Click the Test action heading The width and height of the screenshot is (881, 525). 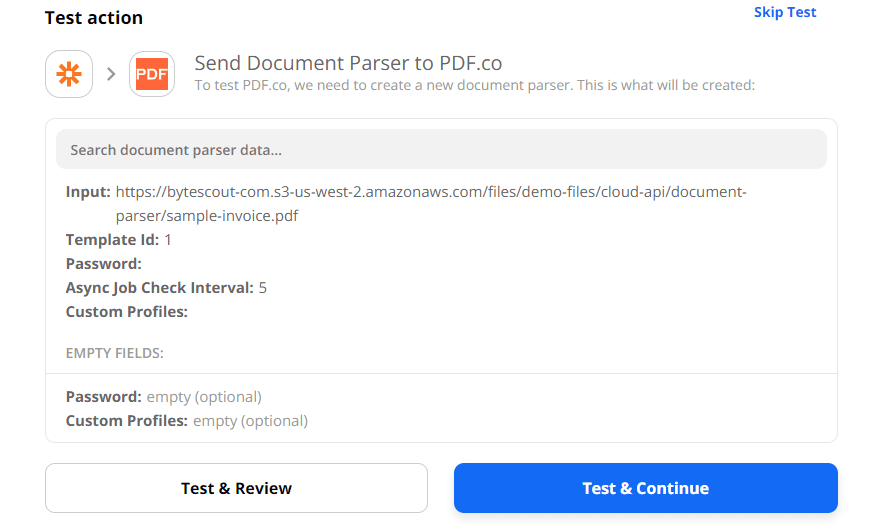tap(94, 18)
